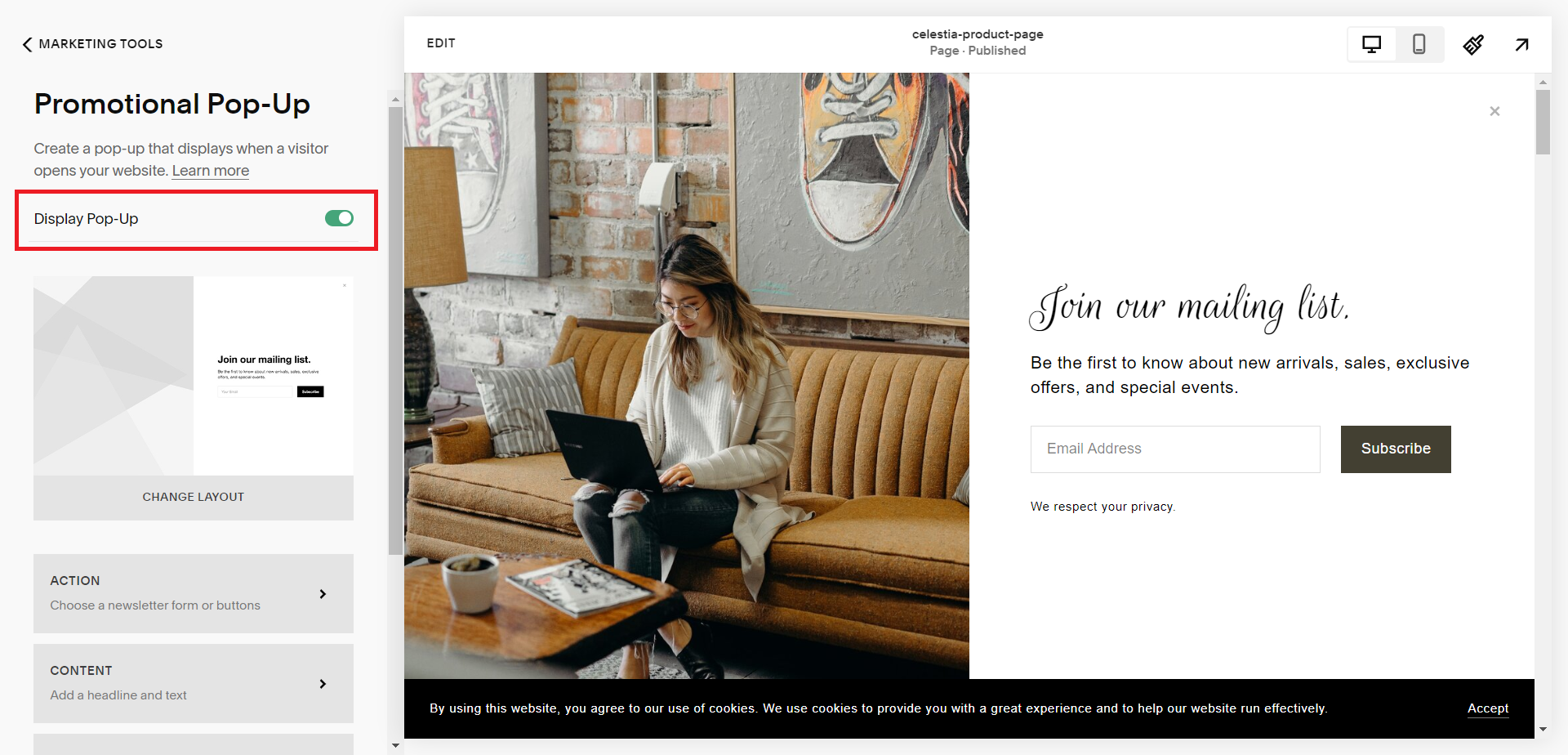Click the 'Promotional Pop-Up' heading
The width and height of the screenshot is (1568, 755).
pyautogui.click(x=172, y=104)
